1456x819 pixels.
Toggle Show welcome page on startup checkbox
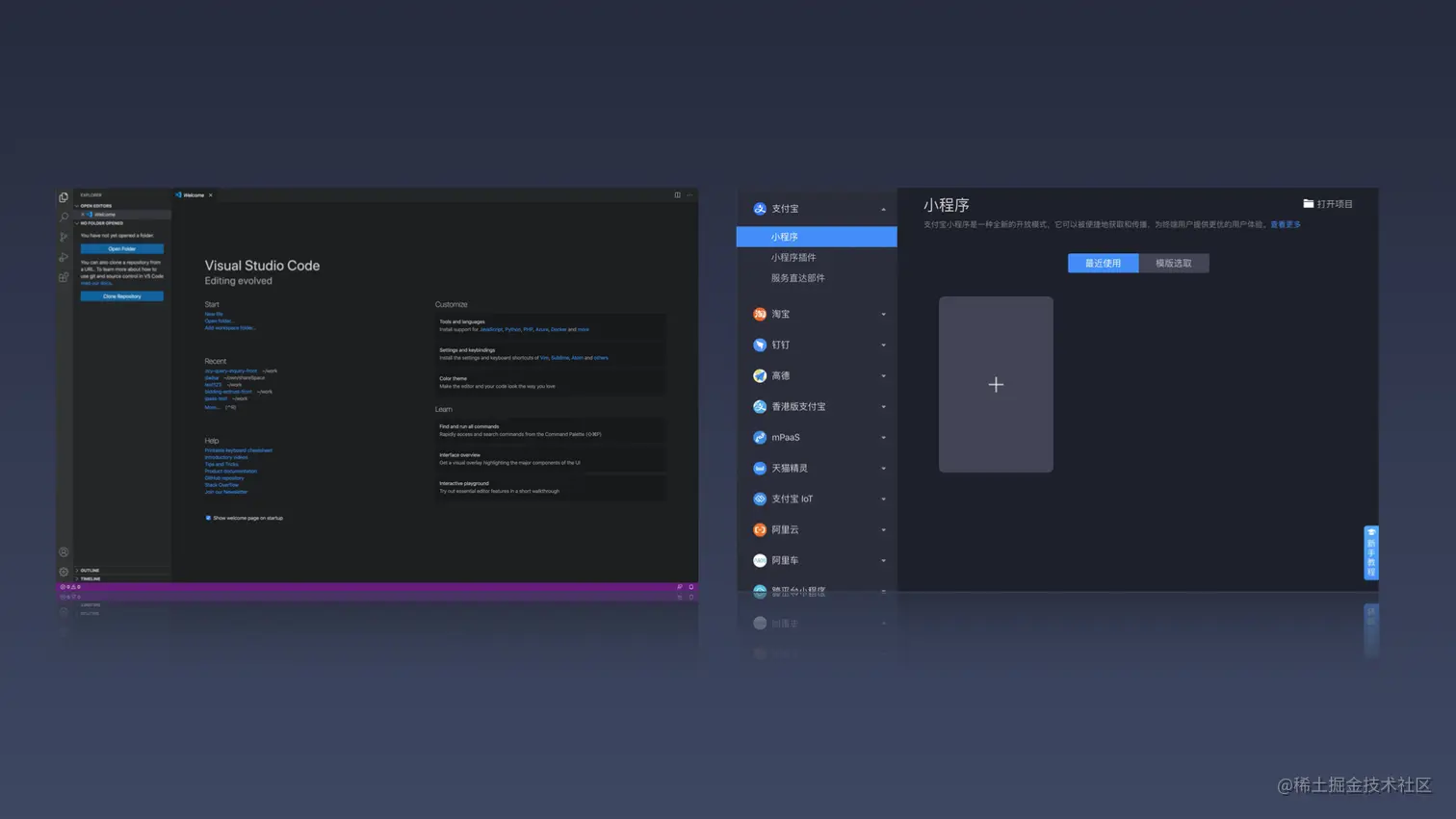[x=208, y=518]
